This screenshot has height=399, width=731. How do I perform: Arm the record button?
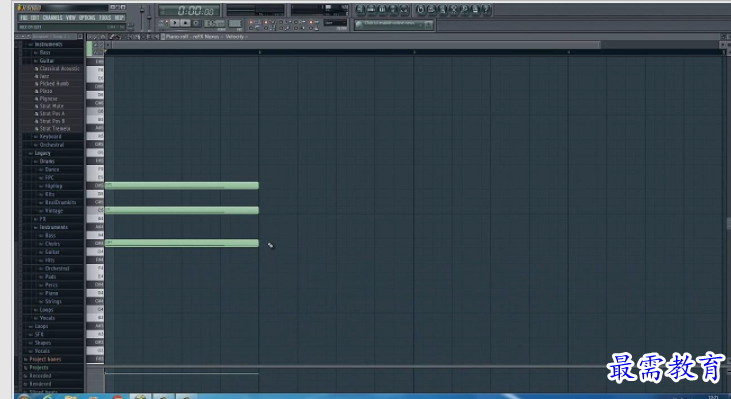[196, 23]
